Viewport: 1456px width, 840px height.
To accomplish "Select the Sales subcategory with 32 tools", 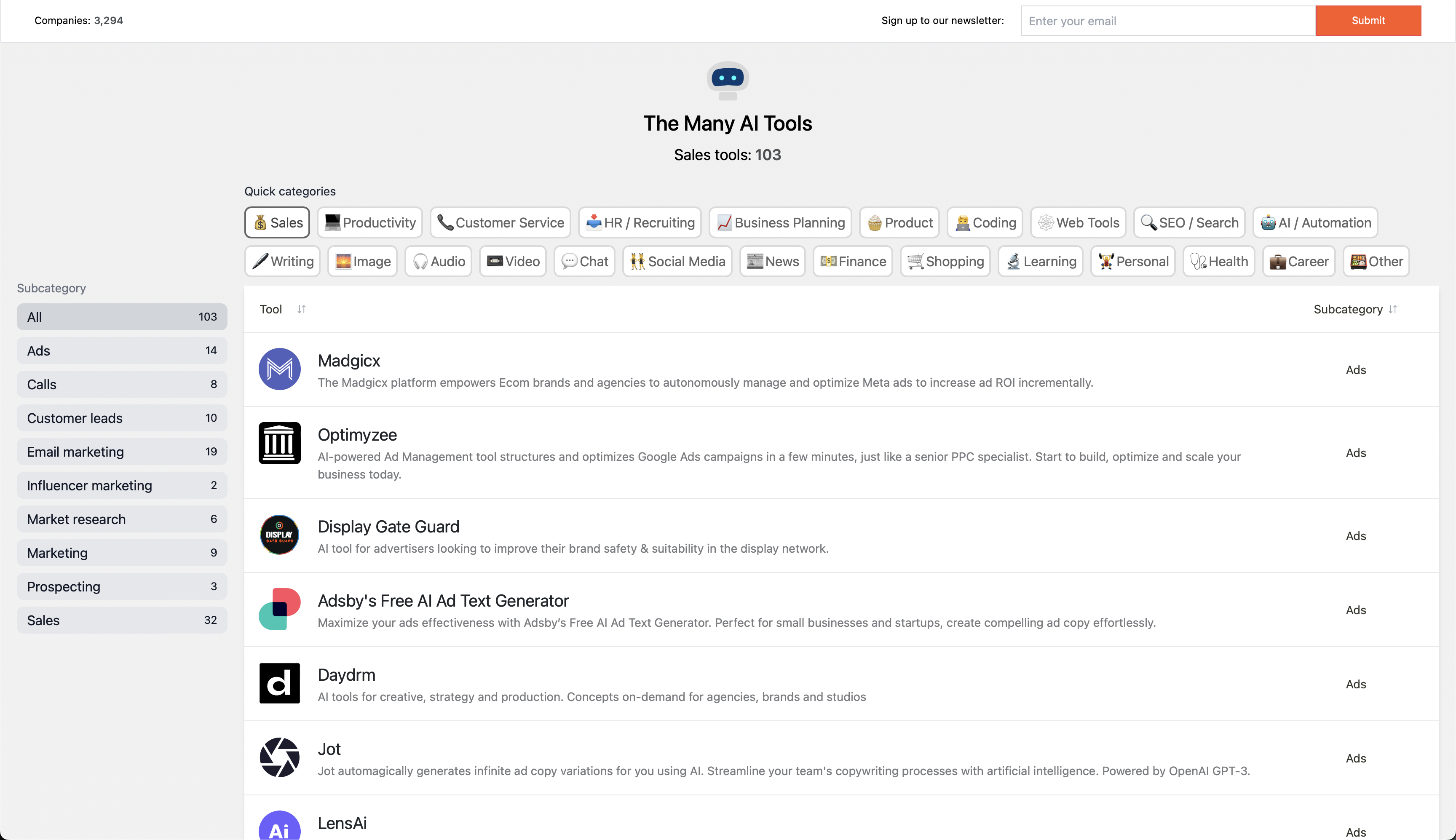I will [x=122, y=620].
